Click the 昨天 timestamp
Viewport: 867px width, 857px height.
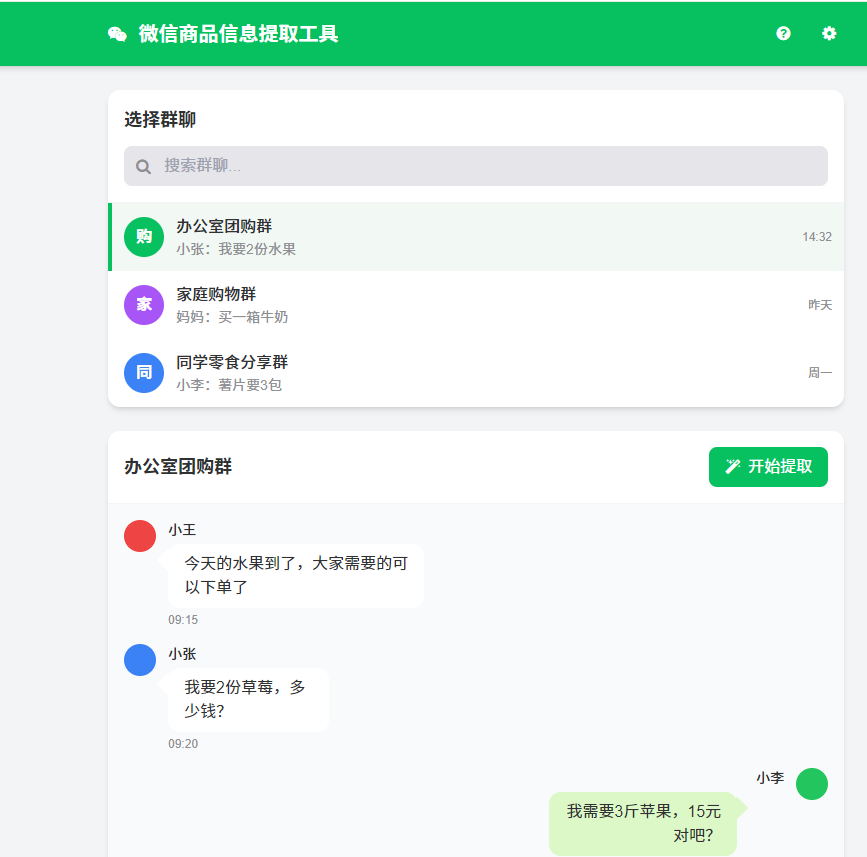point(820,305)
